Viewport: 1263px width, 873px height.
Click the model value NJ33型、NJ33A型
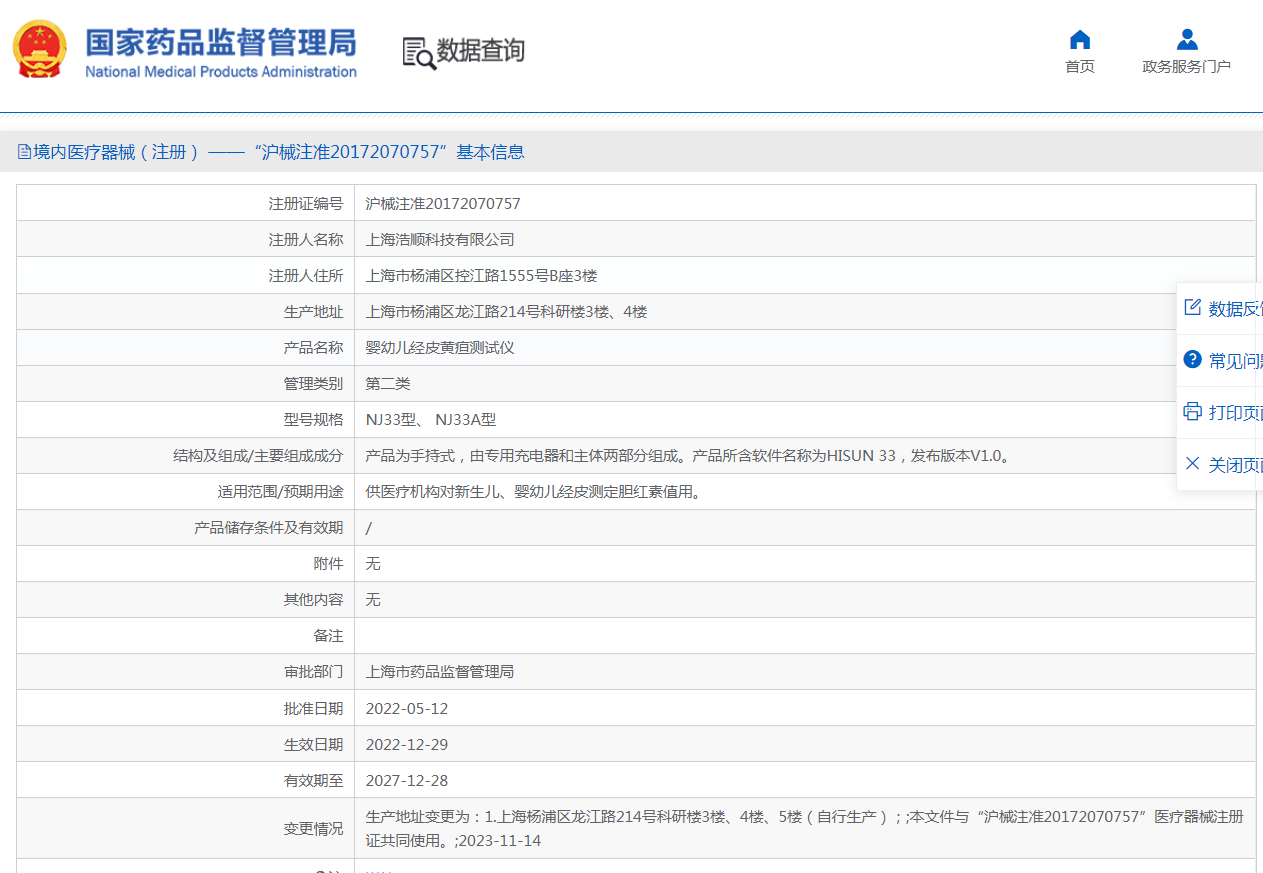coord(431,419)
